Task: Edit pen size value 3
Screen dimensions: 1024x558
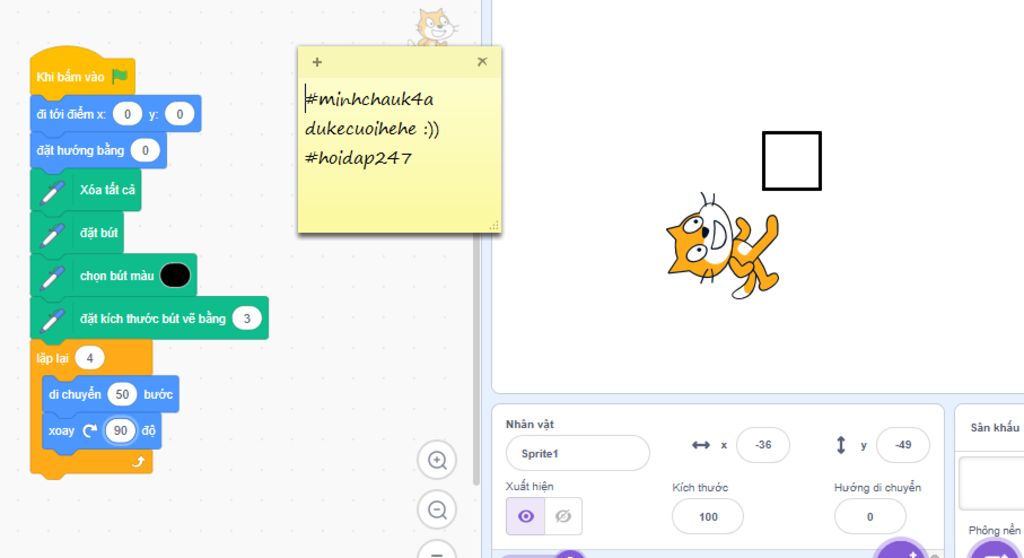Action: 247,318
